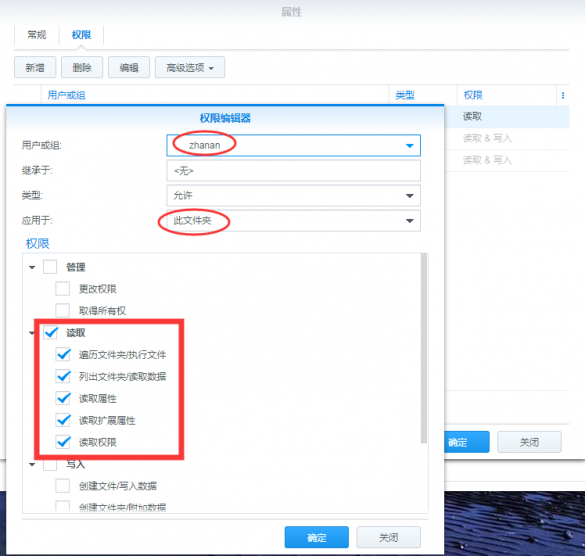This screenshot has height=556, width=585.
Task: Check the 管理 checkbox
Action: (x=50, y=267)
